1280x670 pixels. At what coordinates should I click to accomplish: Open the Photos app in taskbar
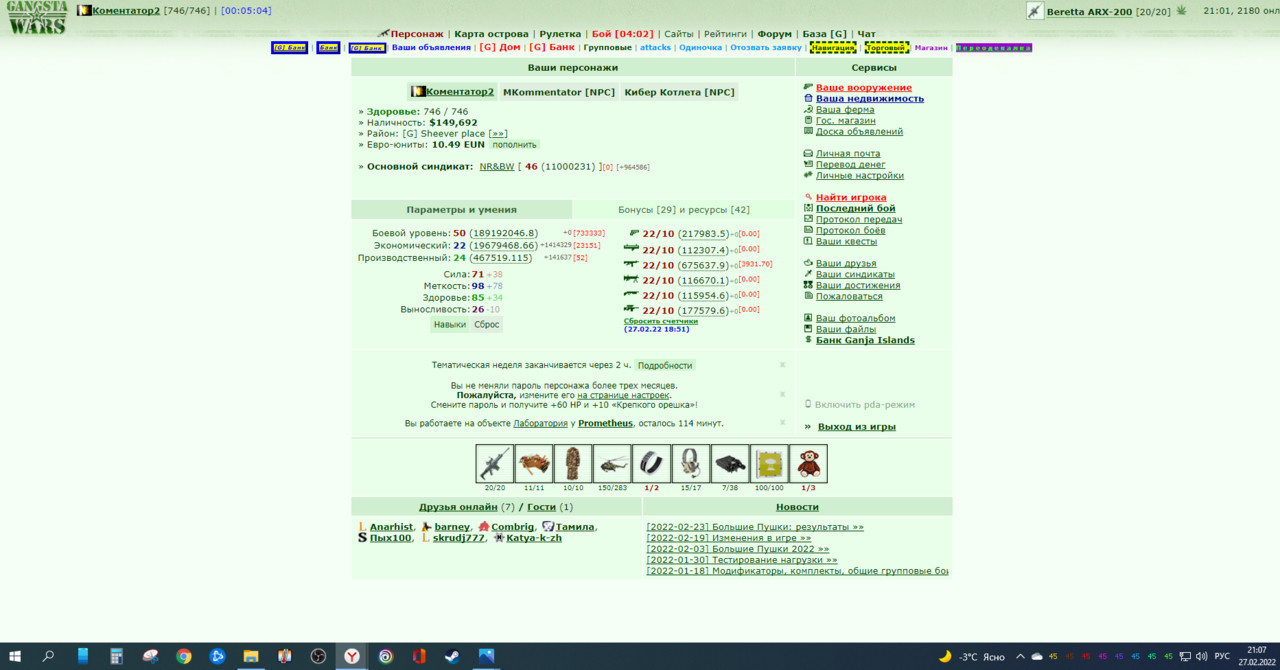(486, 656)
